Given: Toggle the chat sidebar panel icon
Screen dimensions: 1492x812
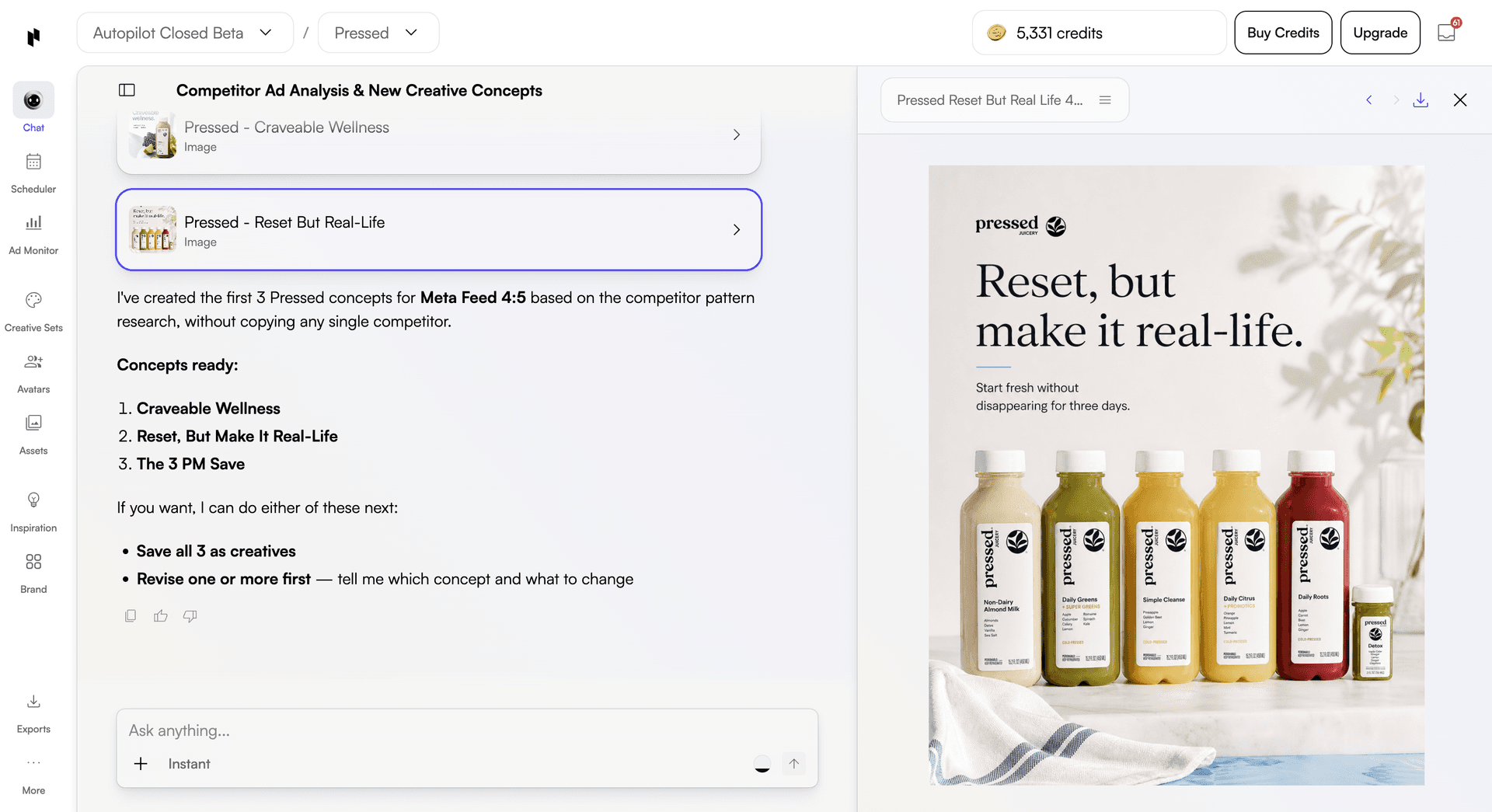Looking at the screenshot, I should click(127, 90).
